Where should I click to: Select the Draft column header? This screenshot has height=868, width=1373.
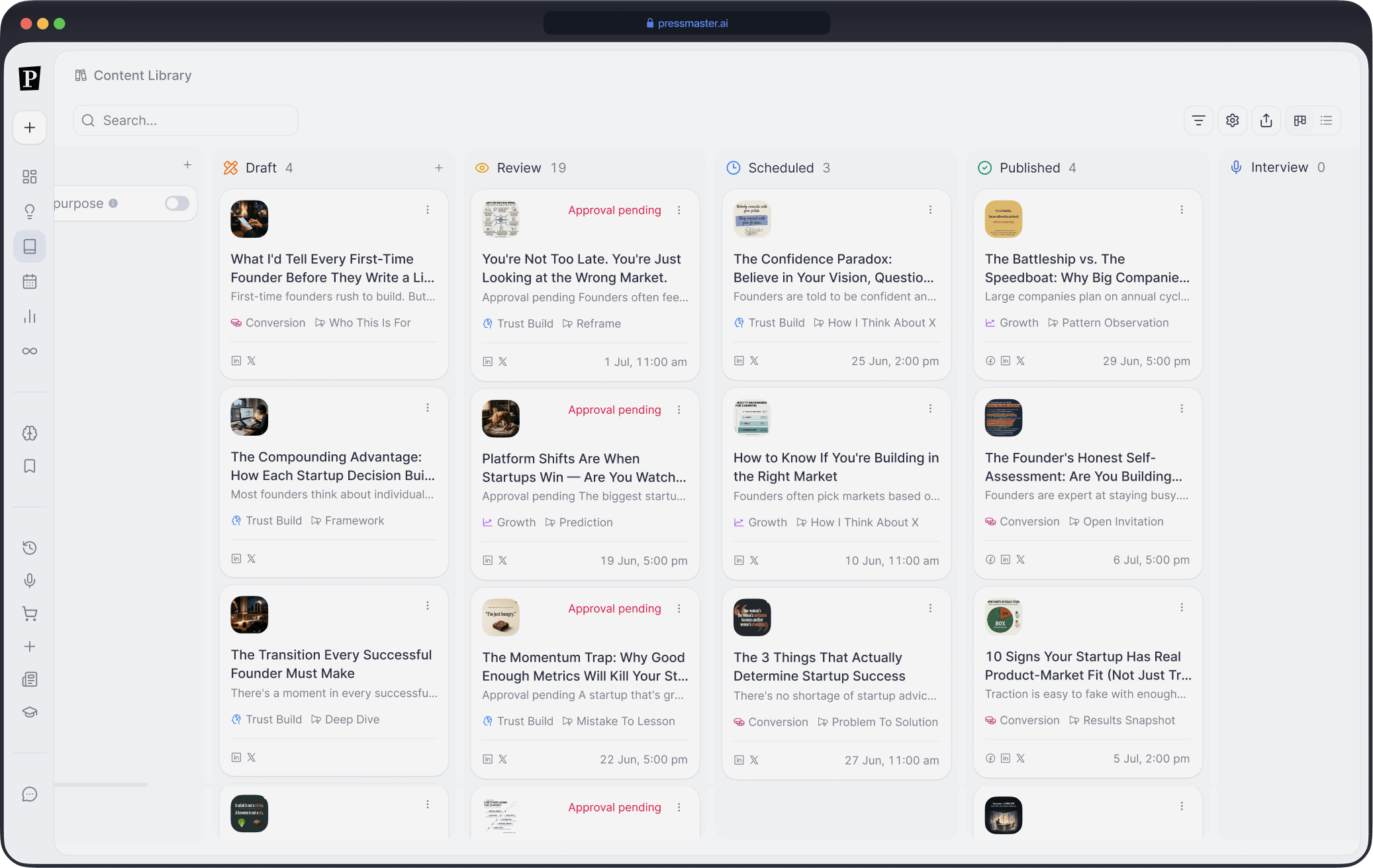259,168
